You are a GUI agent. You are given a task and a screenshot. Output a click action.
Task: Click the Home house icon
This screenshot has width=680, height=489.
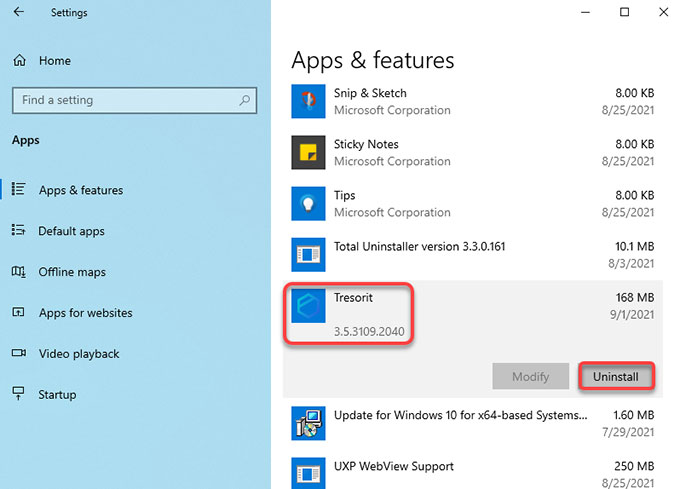(x=20, y=60)
